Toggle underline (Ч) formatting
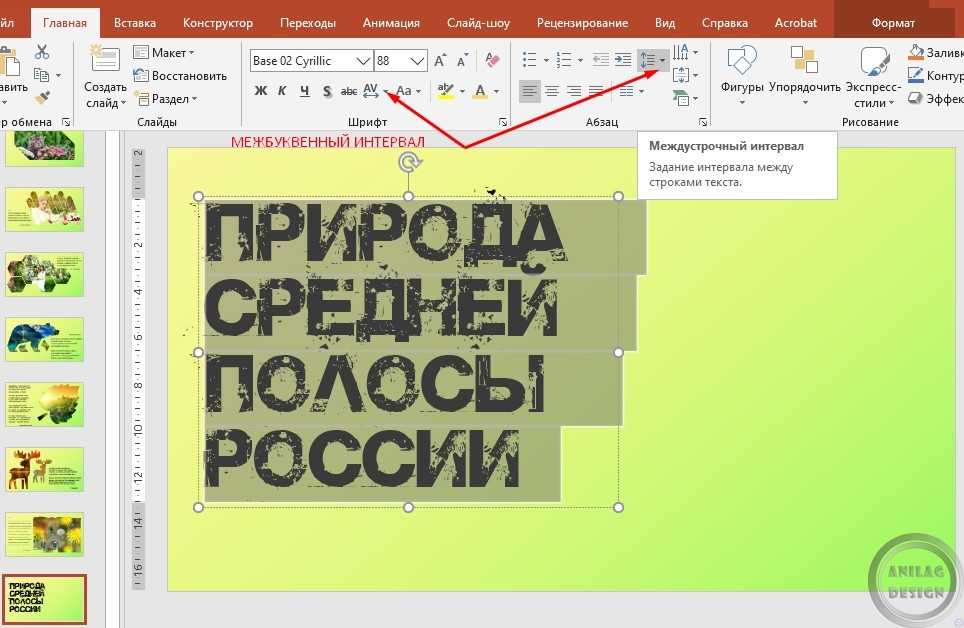The width and height of the screenshot is (964, 628). click(304, 92)
